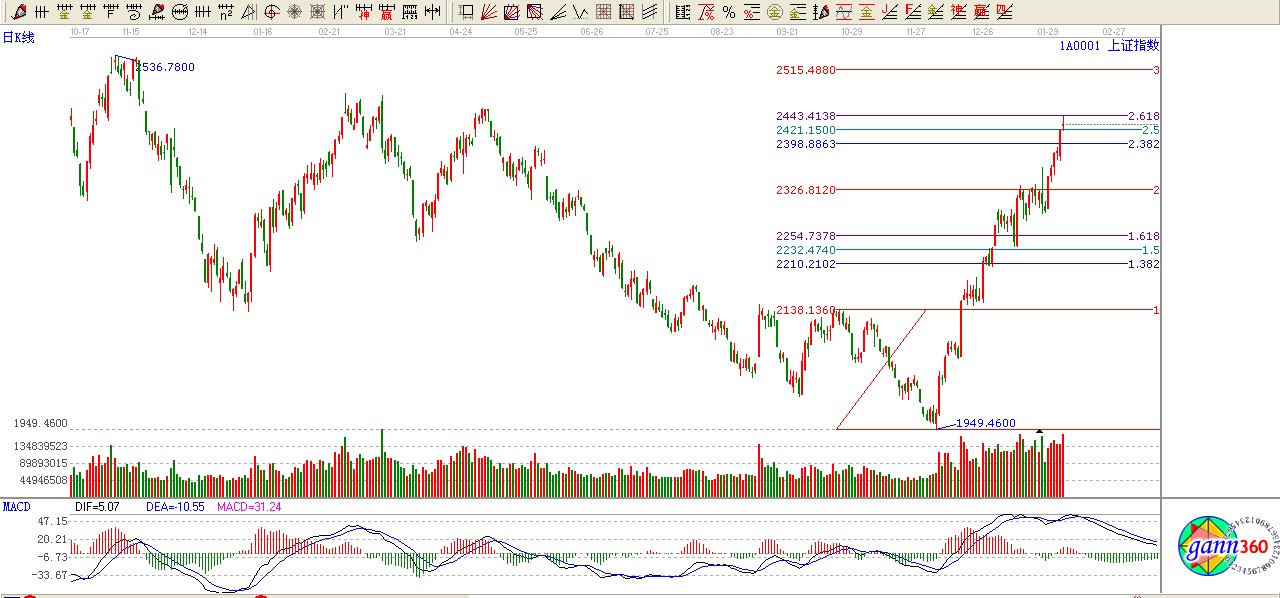Click the 日K线 chart period label
Viewport: 1280px width, 598px height.
click(18, 37)
